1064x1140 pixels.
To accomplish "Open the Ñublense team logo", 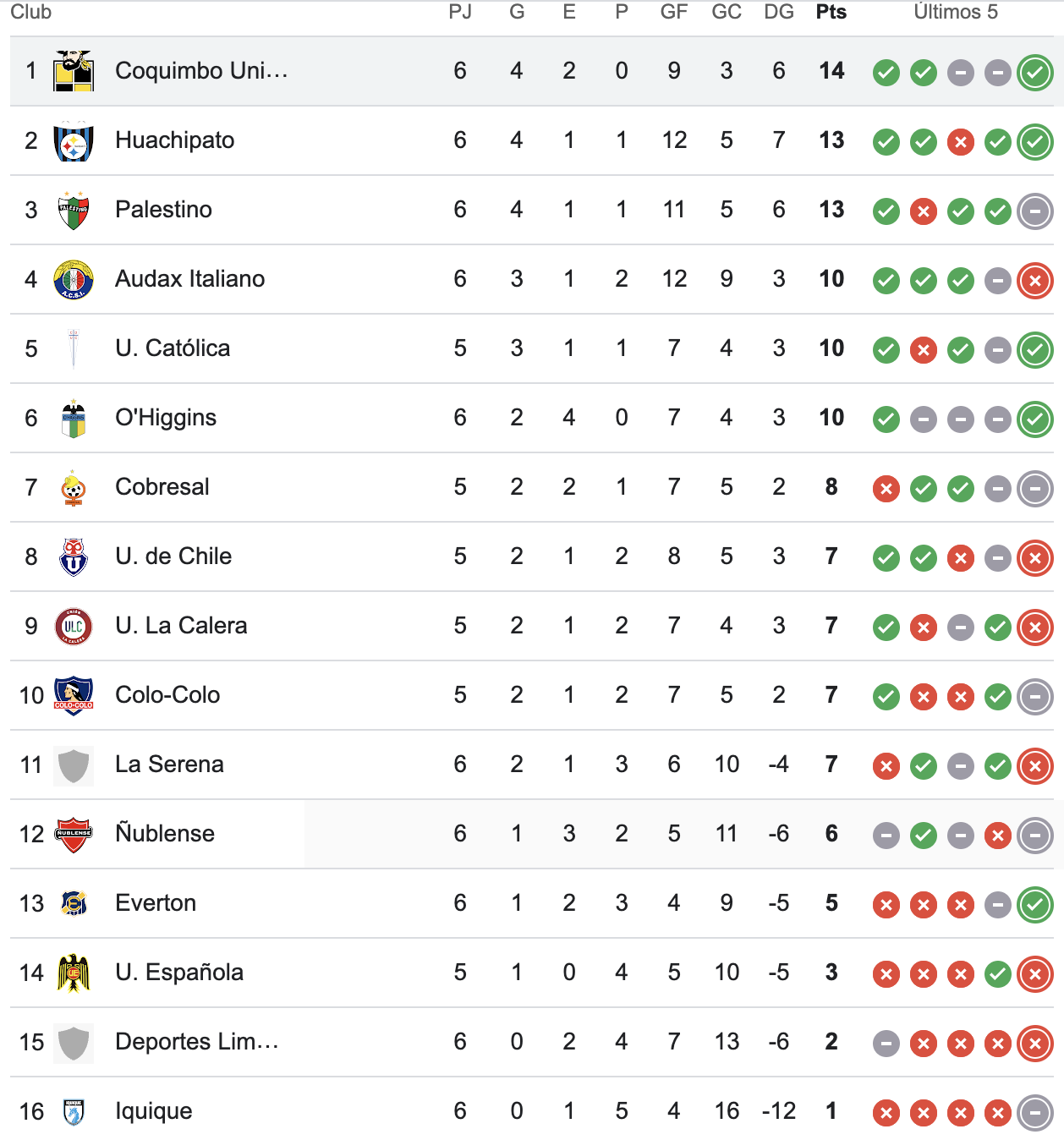I will (74, 834).
